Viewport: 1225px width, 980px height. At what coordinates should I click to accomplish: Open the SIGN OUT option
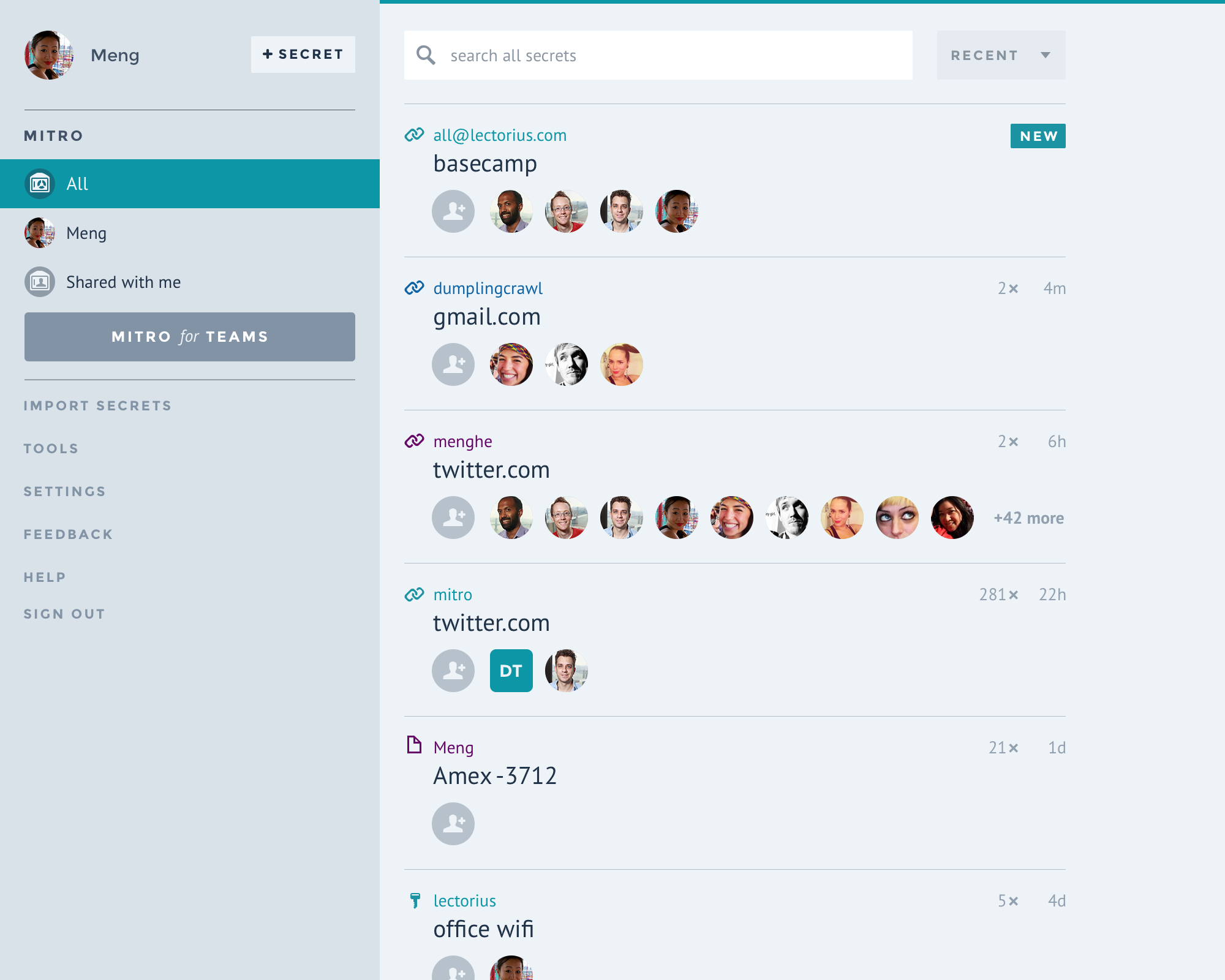64,614
